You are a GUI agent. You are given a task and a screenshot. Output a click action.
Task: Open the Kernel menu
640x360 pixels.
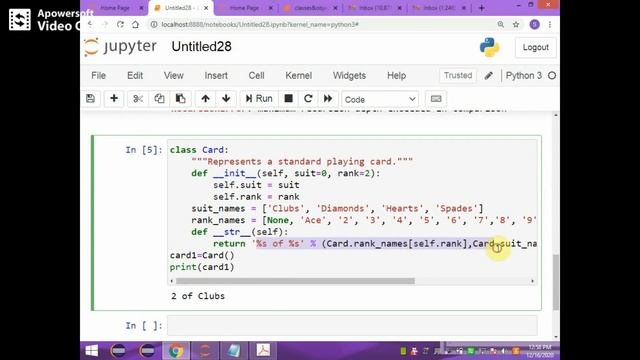[298, 76]
